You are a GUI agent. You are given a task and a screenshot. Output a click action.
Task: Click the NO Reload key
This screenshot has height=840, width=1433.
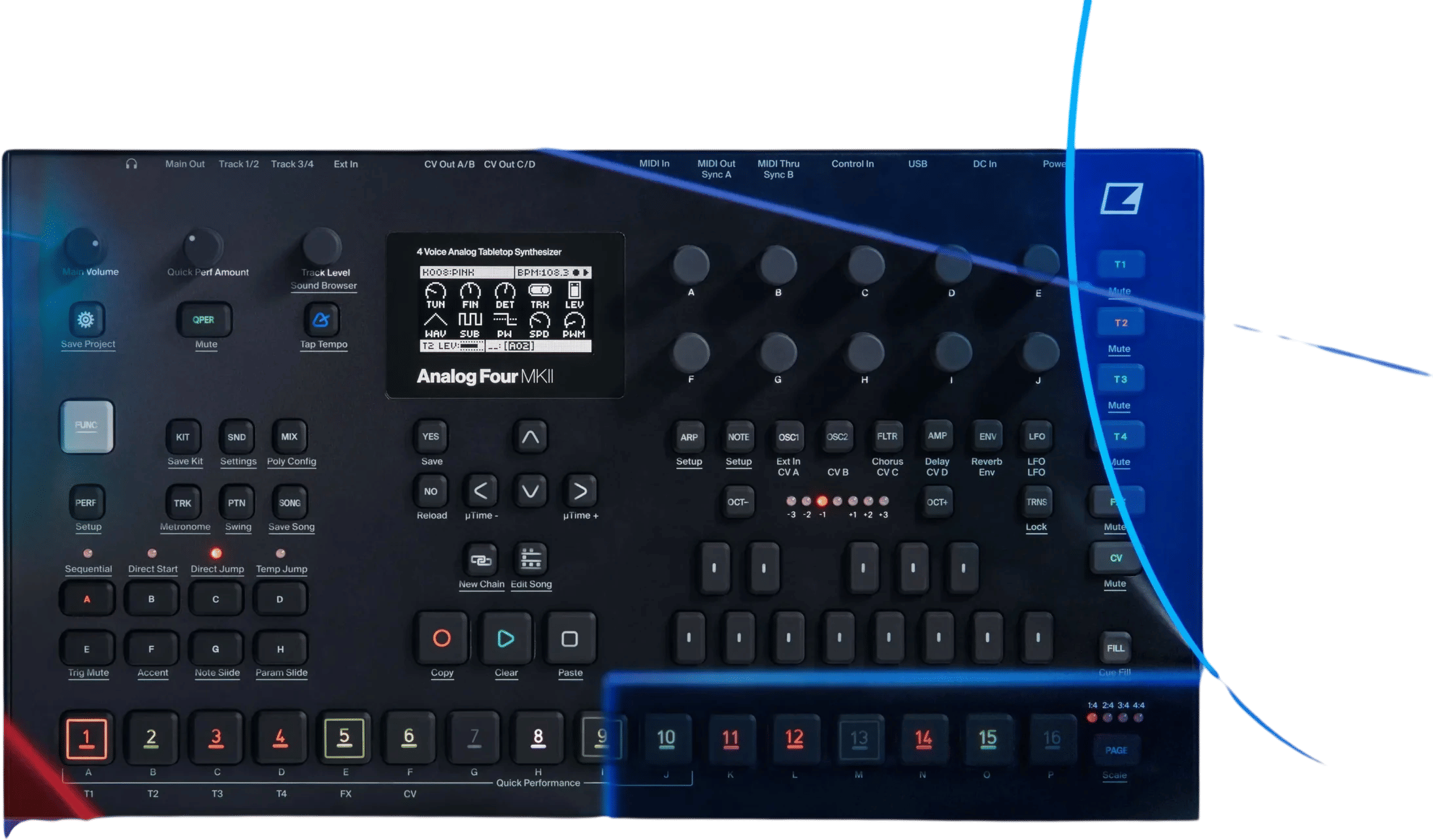(431, 491)
